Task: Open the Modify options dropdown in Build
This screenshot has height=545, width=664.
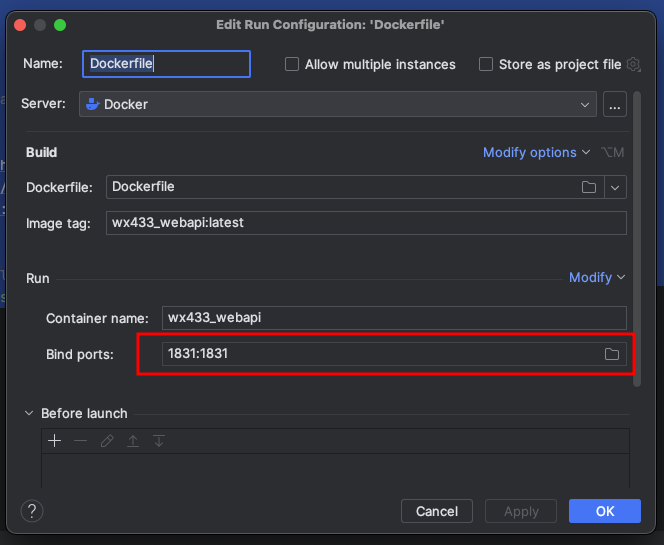Action: pyautogui.click(x=537, y=152)
